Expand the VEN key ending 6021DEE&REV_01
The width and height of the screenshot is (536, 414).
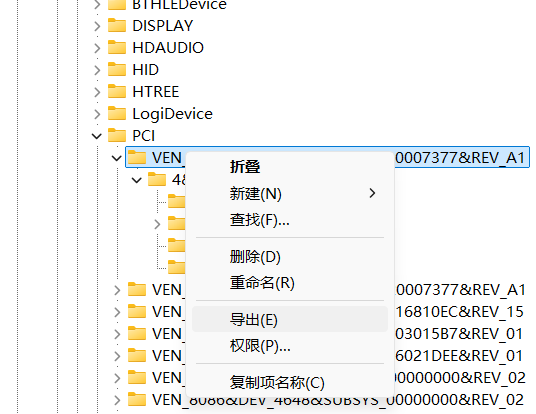(x=117, y=356)
